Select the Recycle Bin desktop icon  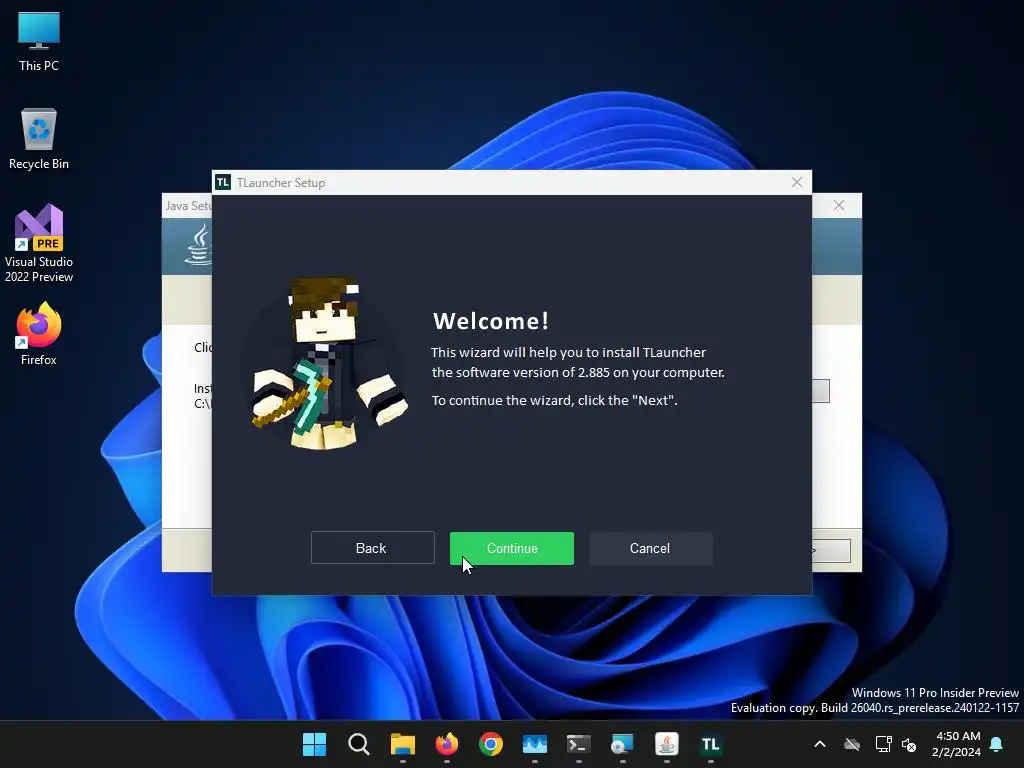pos(39,139)
